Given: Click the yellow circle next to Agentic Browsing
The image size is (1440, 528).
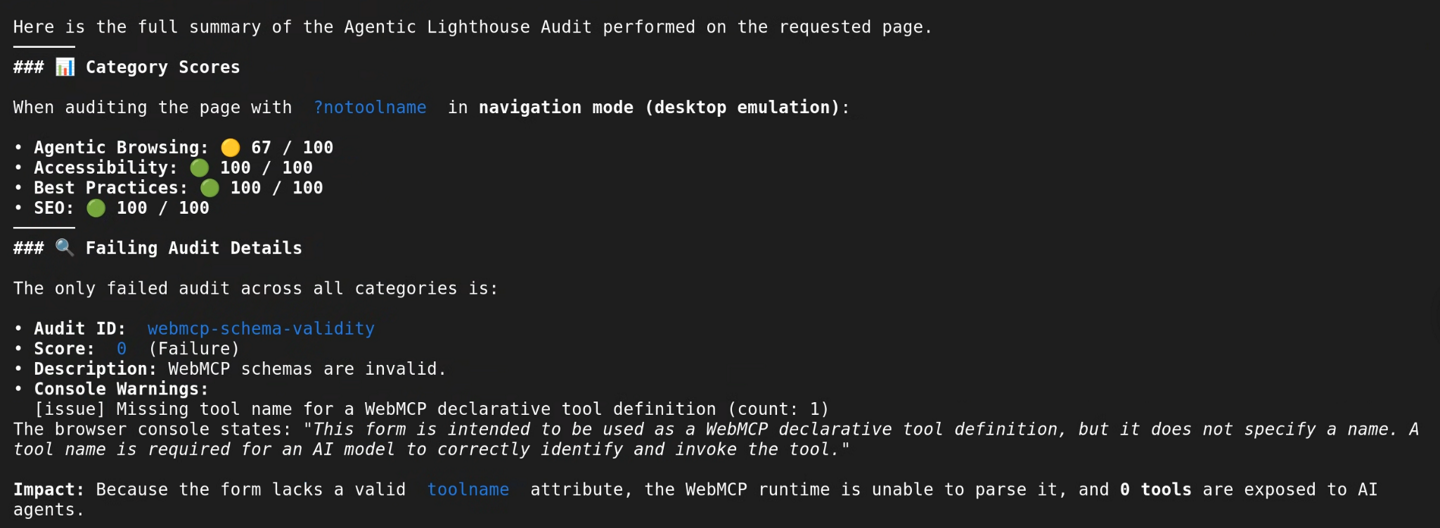Looking at the screenshot, I should pos(230,148).
